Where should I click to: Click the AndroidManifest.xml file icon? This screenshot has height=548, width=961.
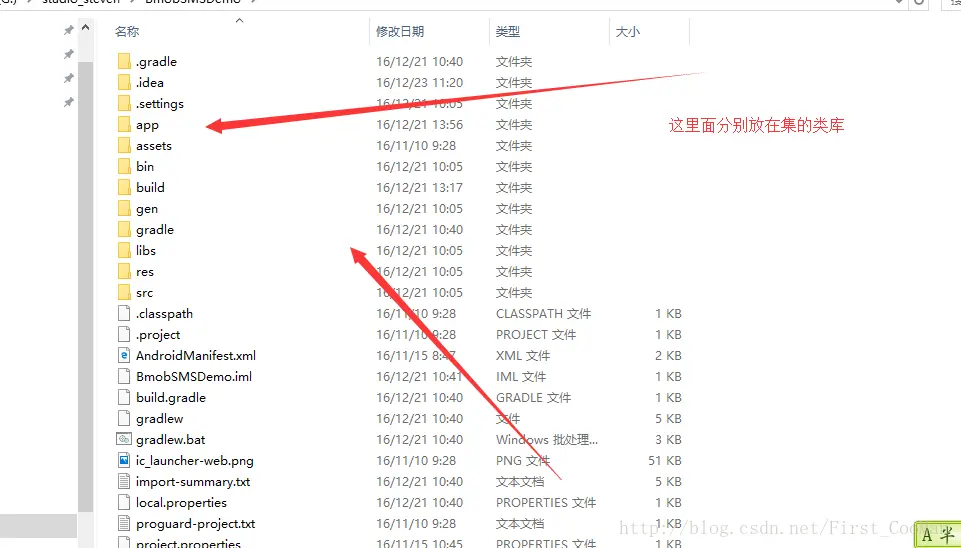pos(124,356)
